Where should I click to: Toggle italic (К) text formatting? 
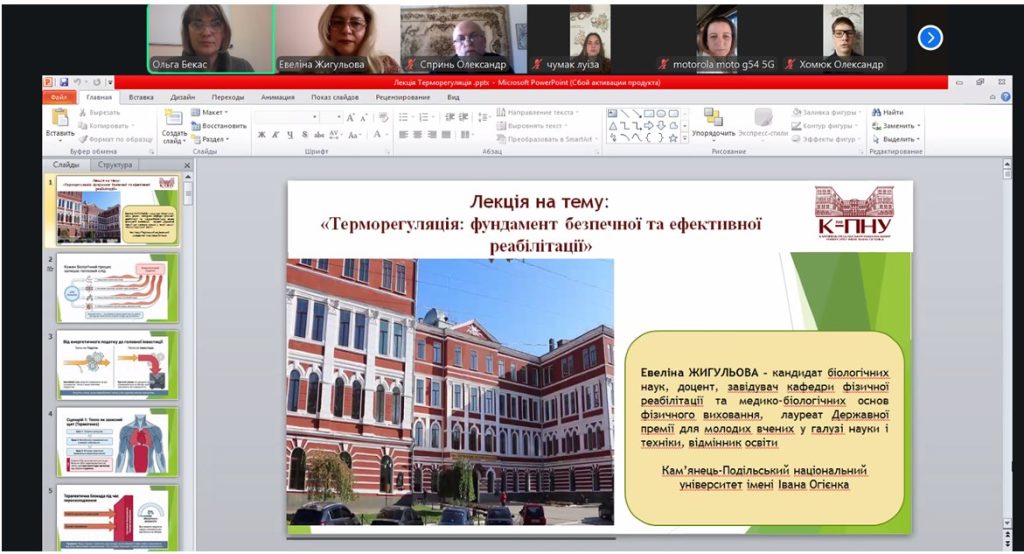point(275,135)
